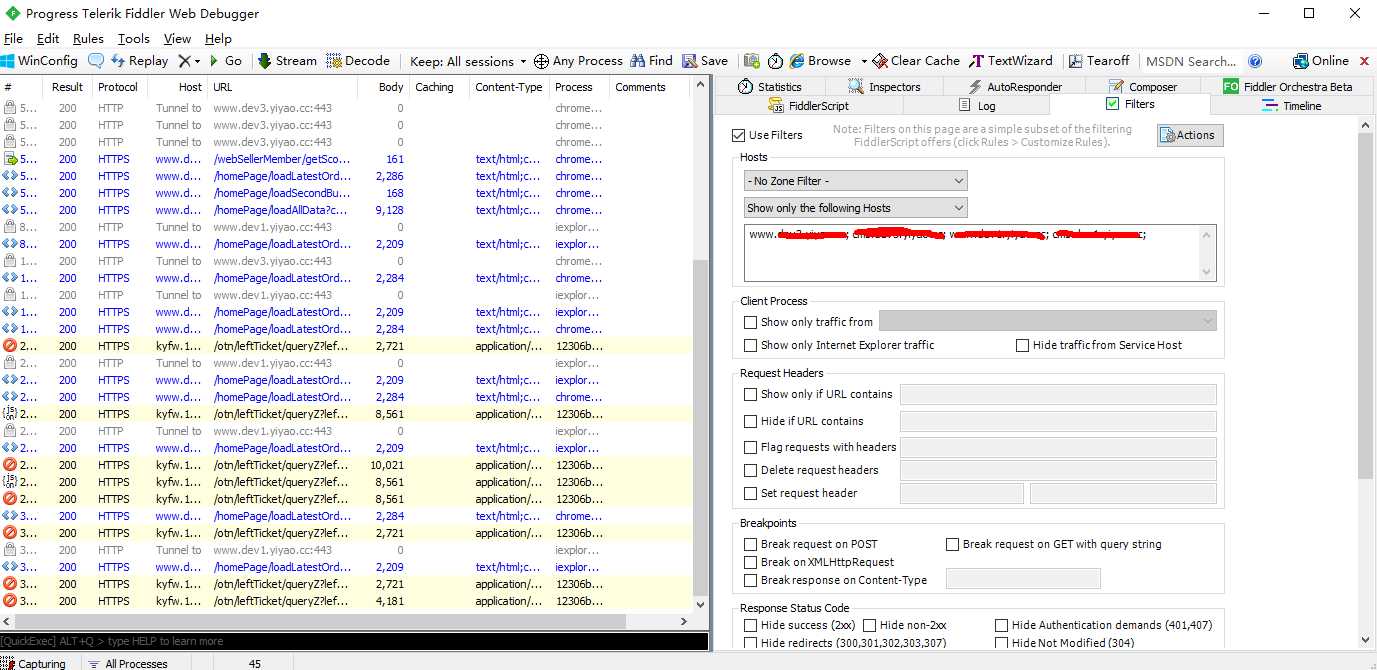This screenshot has width=1377, height=670.
Task: Click the Online status indicator
Action: (x=1320, y=61)
